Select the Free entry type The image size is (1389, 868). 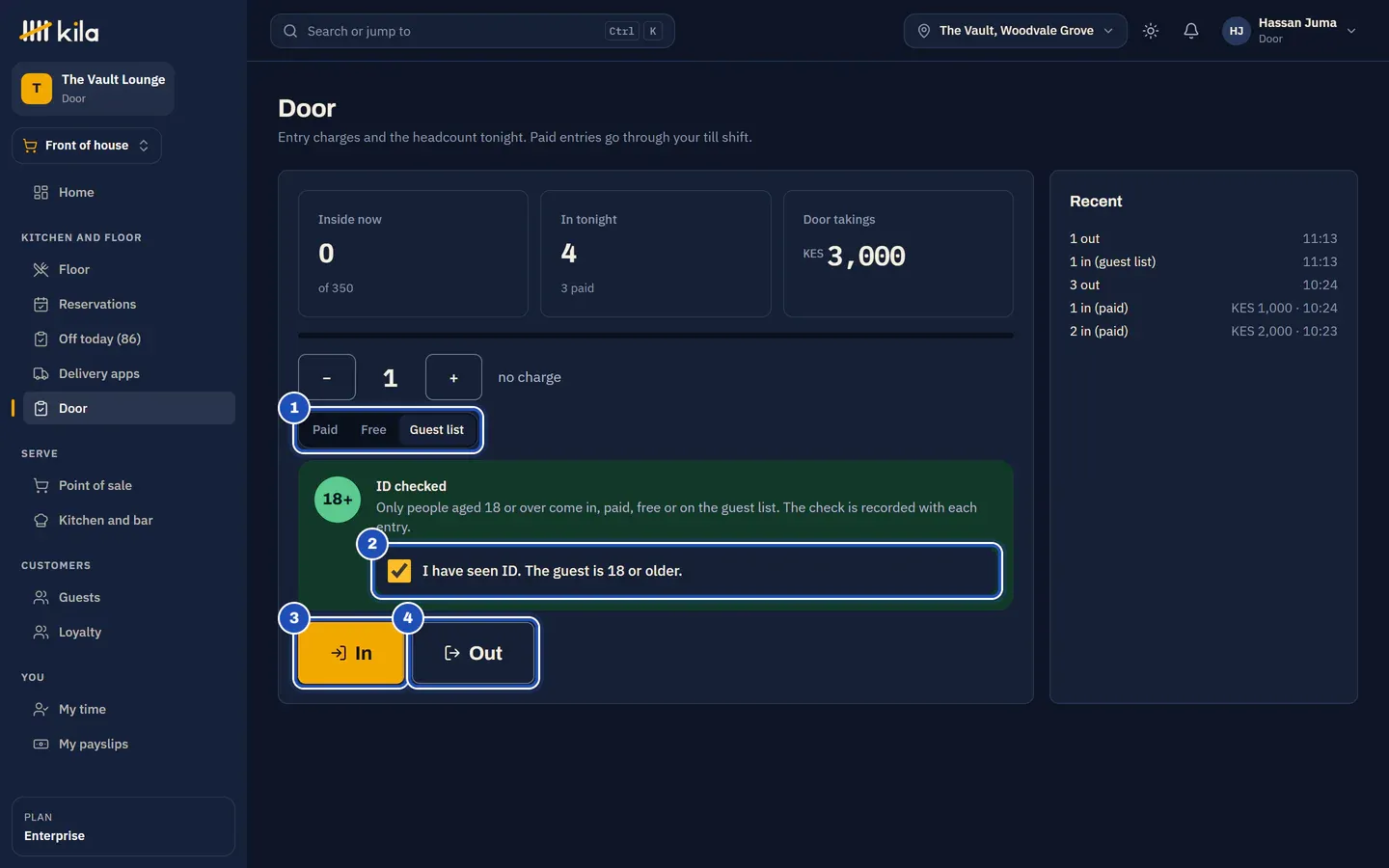tap(373, 430)
